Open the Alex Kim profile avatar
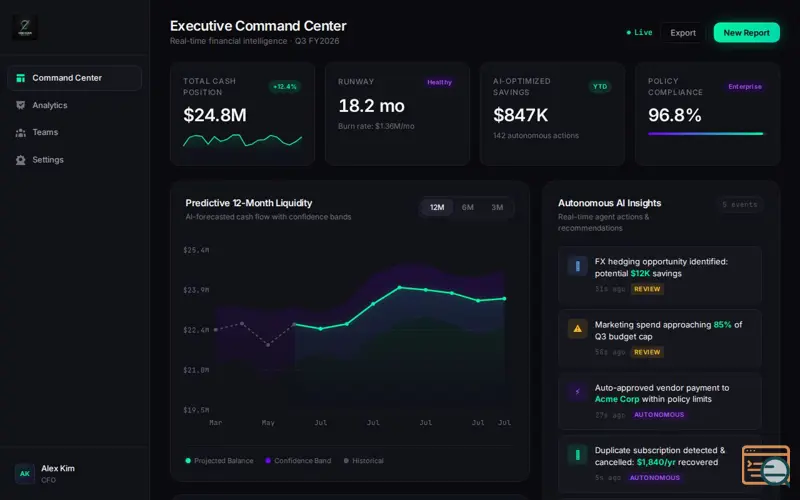The height and width of the screenshot is (500, 800). tap(24, 473)
